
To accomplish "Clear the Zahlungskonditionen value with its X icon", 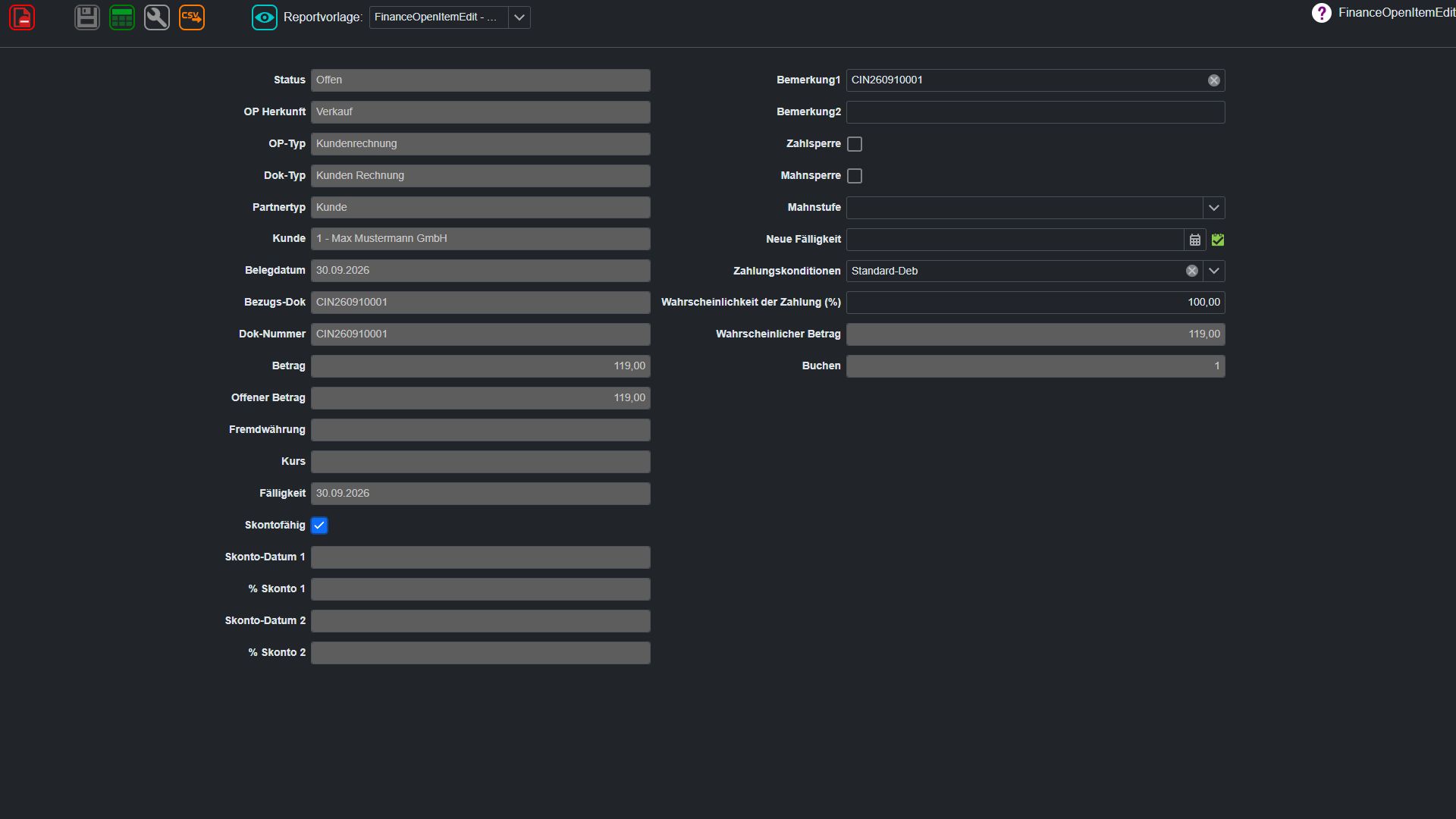I will (x=1192, y=271).
